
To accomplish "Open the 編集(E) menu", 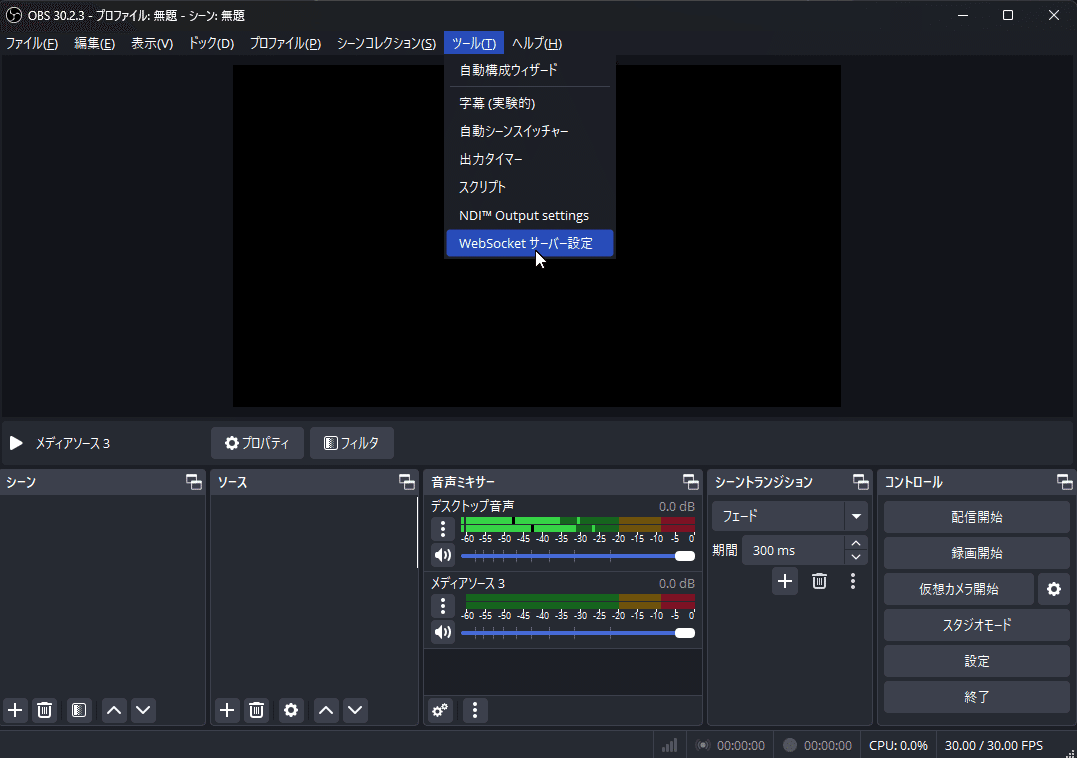I will 94,43.
